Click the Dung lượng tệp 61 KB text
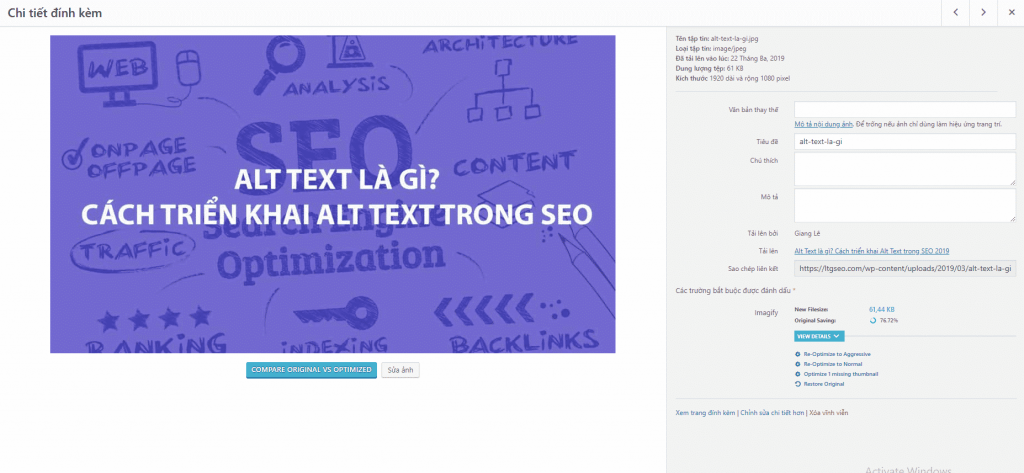 709,68
